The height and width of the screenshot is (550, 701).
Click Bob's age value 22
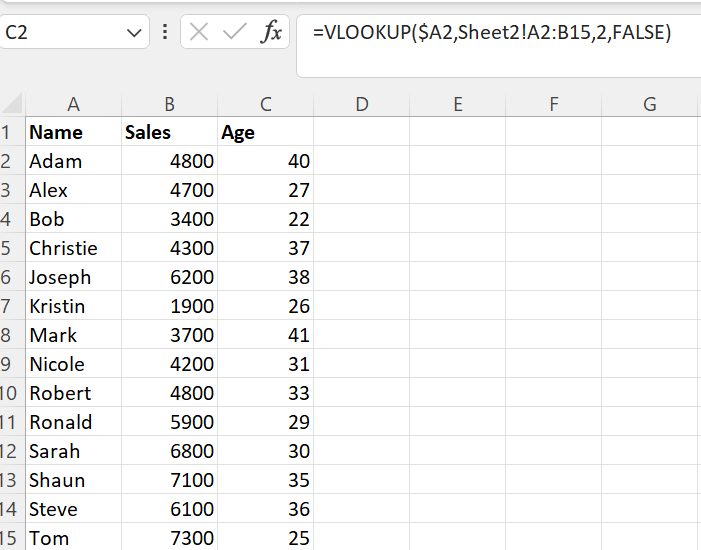pos(266,219)
